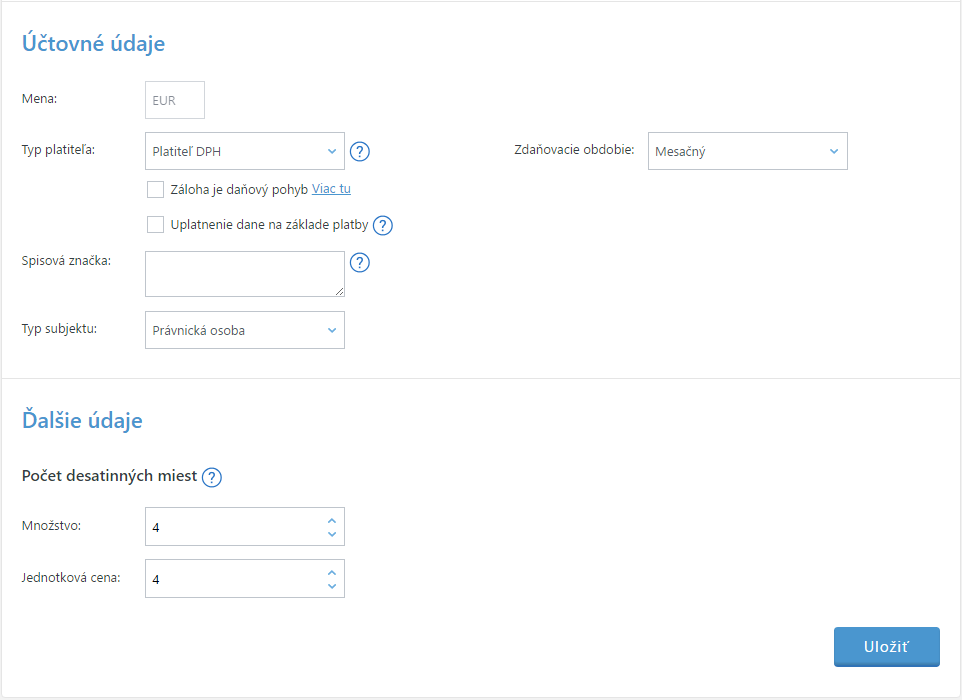Show help for Spisová značka field
This screenshot has height=700, width=962.
coord(361,263)
